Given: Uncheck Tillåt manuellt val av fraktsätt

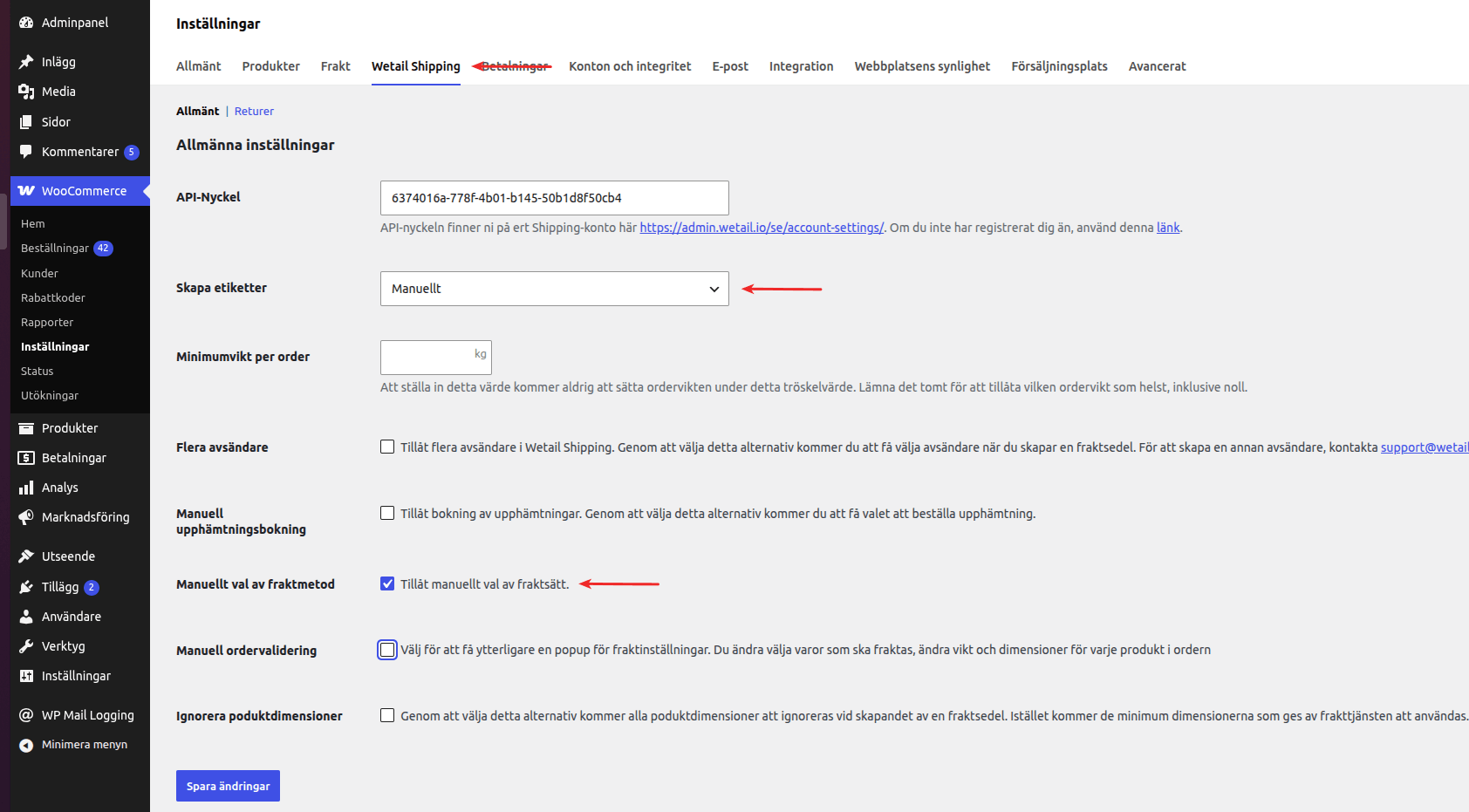Looking at the screenshot, I should pos(387,583).
